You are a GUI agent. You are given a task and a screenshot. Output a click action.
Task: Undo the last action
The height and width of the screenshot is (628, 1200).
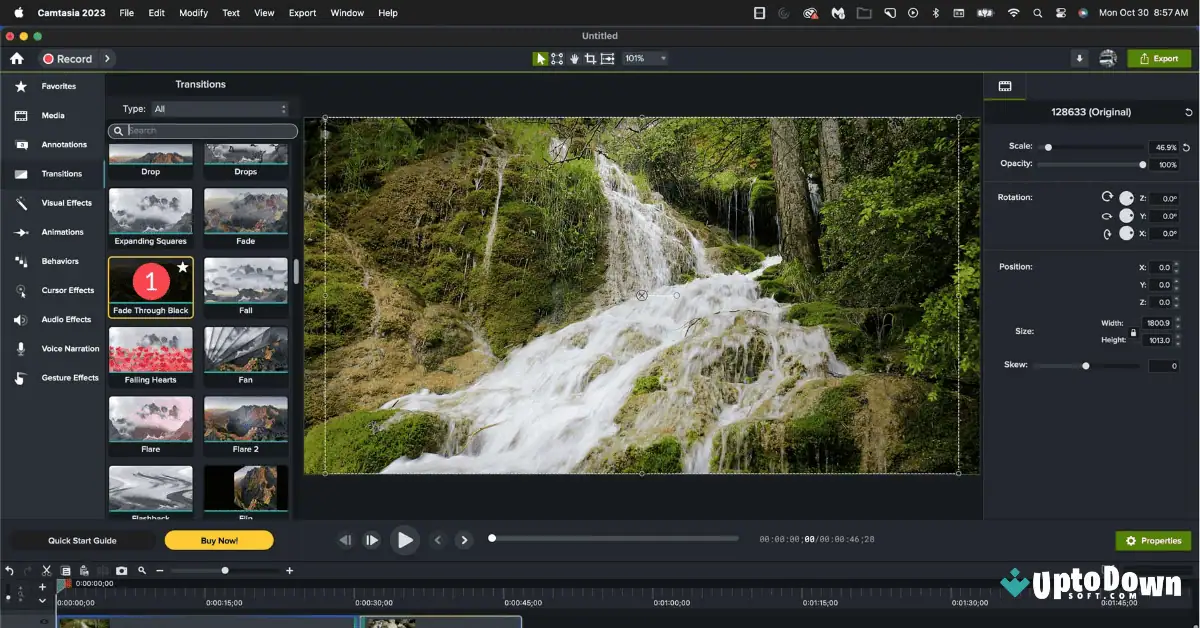pyautogui.click(x=10, y=570)
